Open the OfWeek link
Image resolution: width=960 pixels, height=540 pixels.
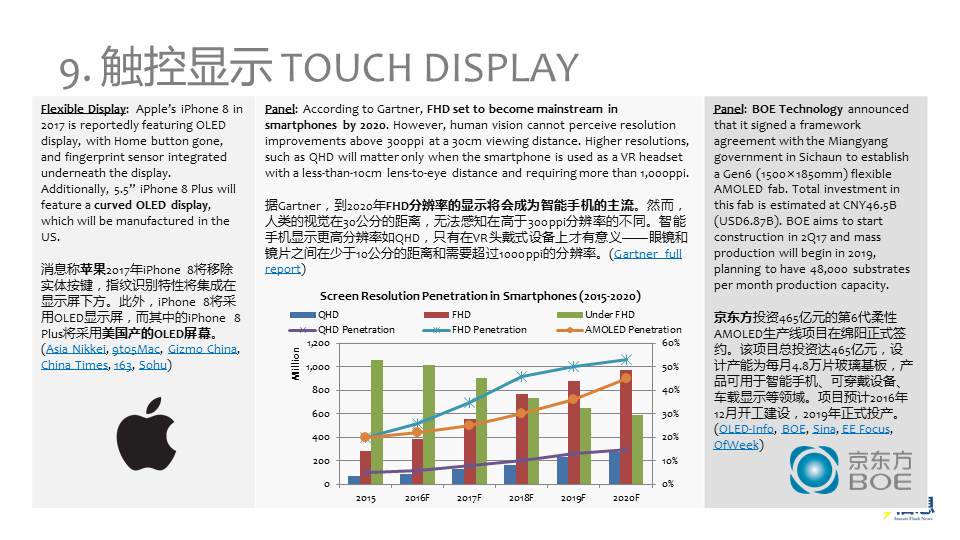tap(736, 445)
